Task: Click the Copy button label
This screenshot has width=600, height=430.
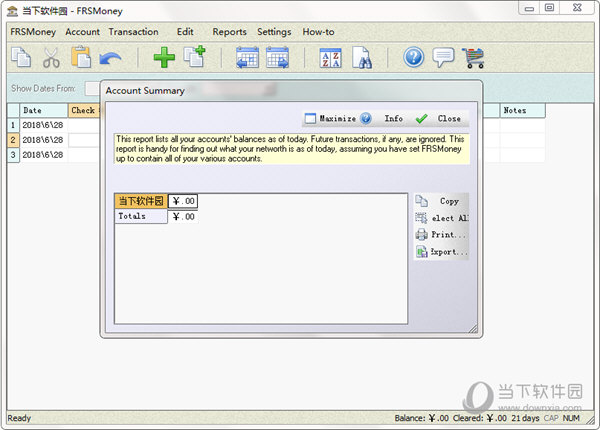Action: click(x=449, y=201)
